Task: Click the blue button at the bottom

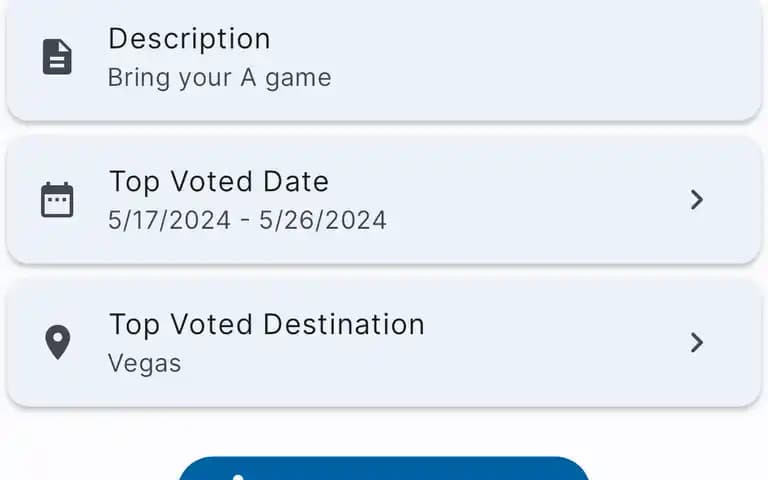Action: tap(384, 468)
